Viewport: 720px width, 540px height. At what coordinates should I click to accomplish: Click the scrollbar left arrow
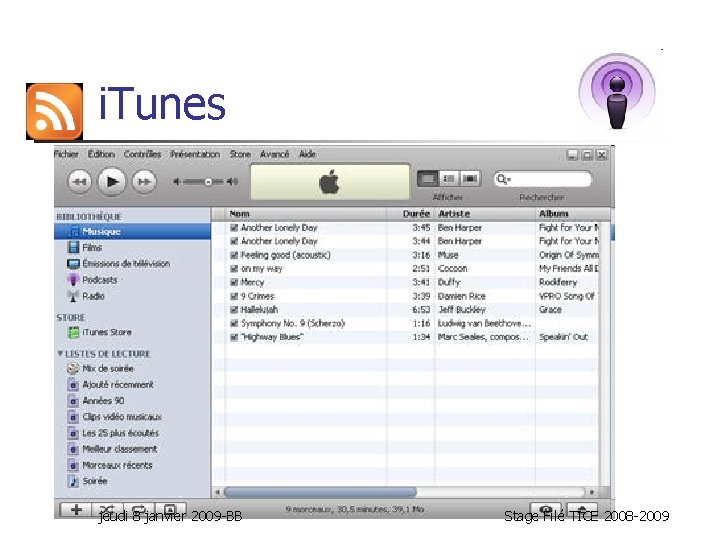[218, 492]
